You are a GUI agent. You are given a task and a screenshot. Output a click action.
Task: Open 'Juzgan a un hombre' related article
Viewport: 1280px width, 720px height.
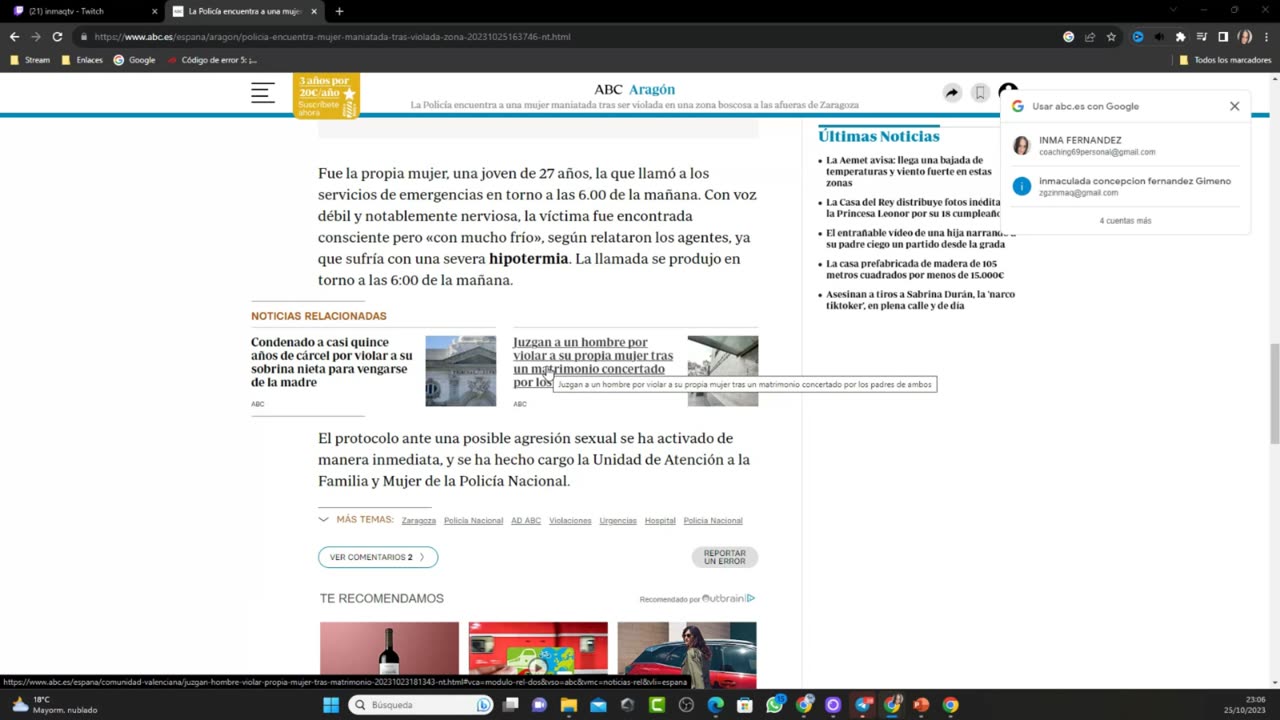pyautogui.click(x=593, y=362)
